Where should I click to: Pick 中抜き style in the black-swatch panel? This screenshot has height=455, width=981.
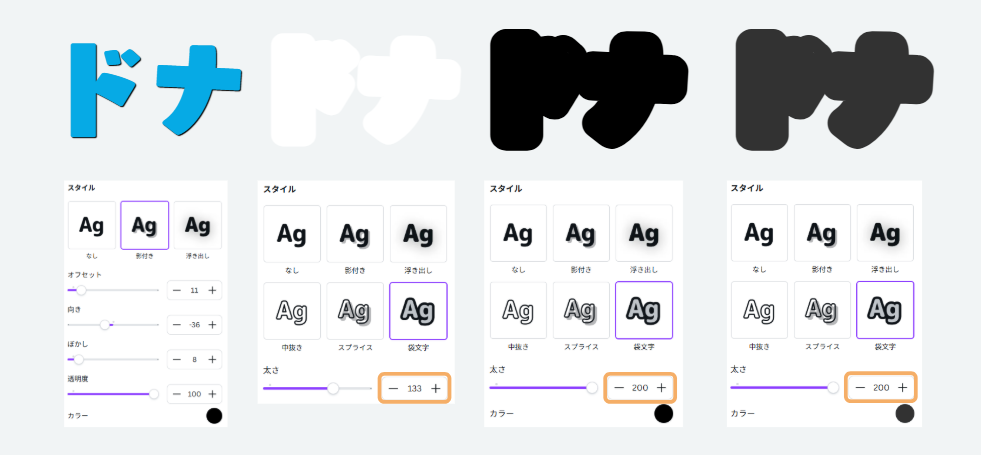click(518, 310)
